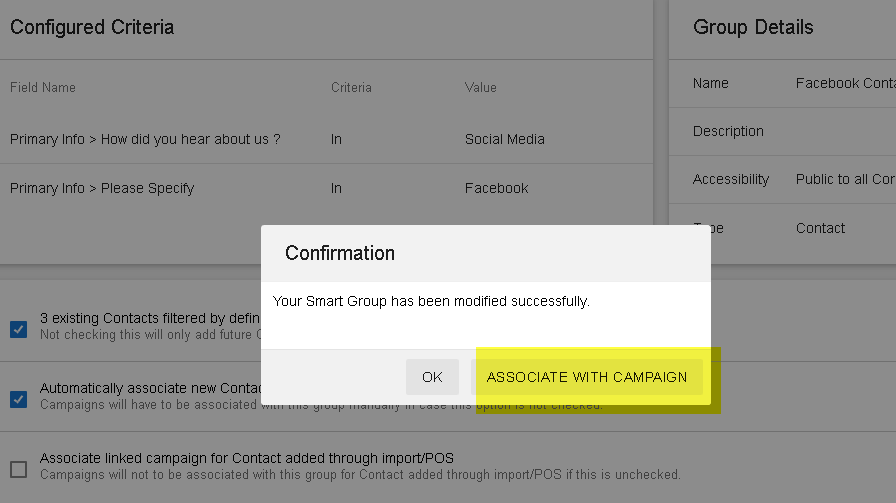Click the Criteria column header
The width and height of the screenshot is (896, 503).
[351, 87]
